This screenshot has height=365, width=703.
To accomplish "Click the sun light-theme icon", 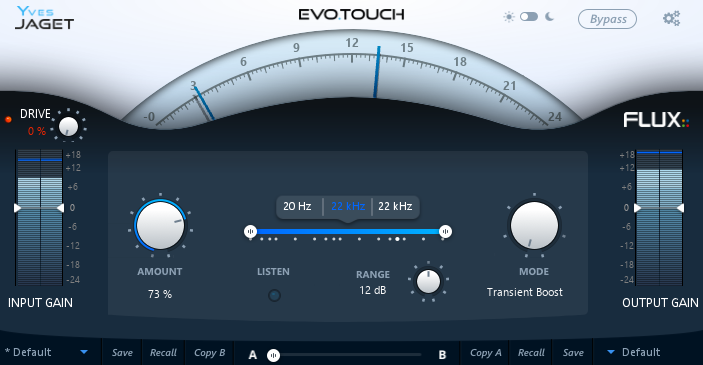I will [509, 17].
